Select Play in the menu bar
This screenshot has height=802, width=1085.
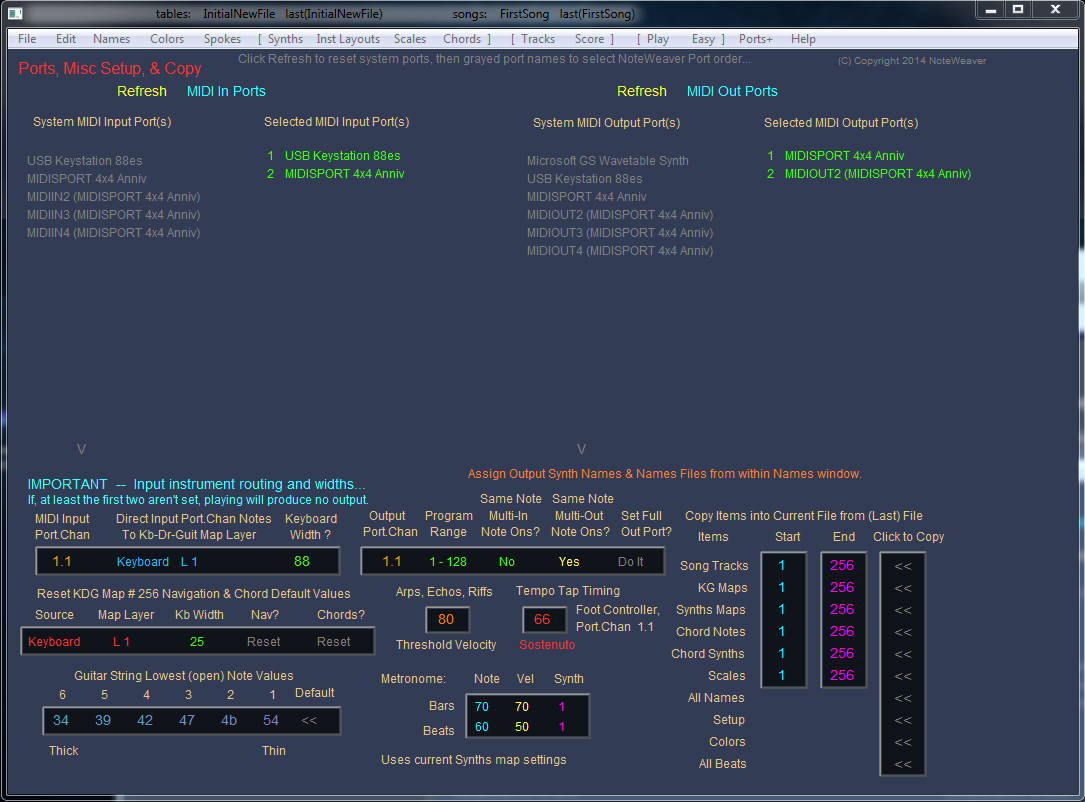click(657, 39)
